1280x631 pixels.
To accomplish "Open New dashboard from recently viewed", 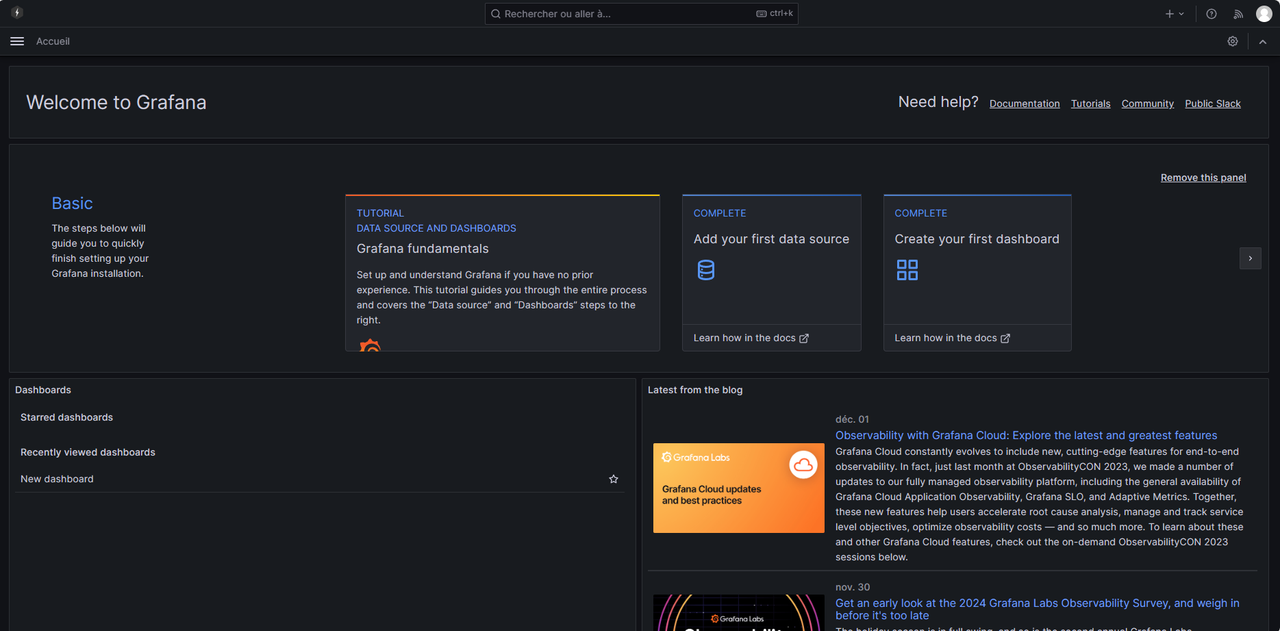I will [57, 479].
